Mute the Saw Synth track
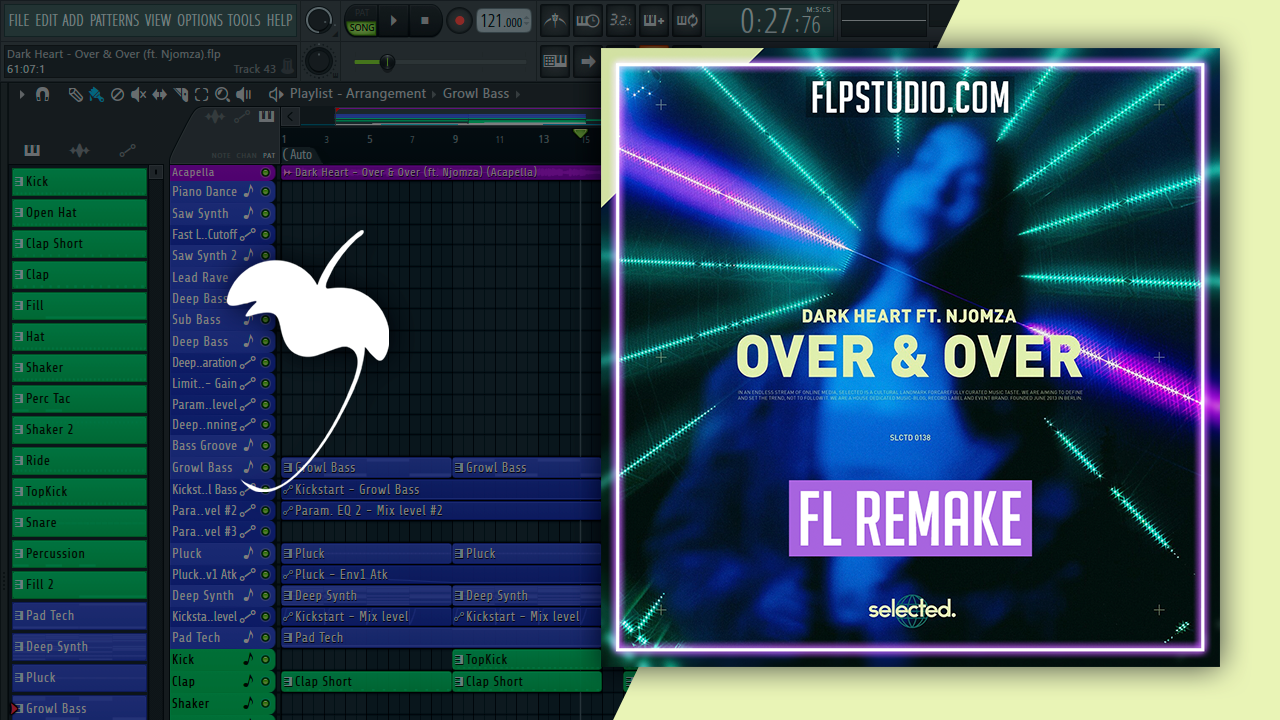This screenshot has height=720, width=1280. click(266, 214)
